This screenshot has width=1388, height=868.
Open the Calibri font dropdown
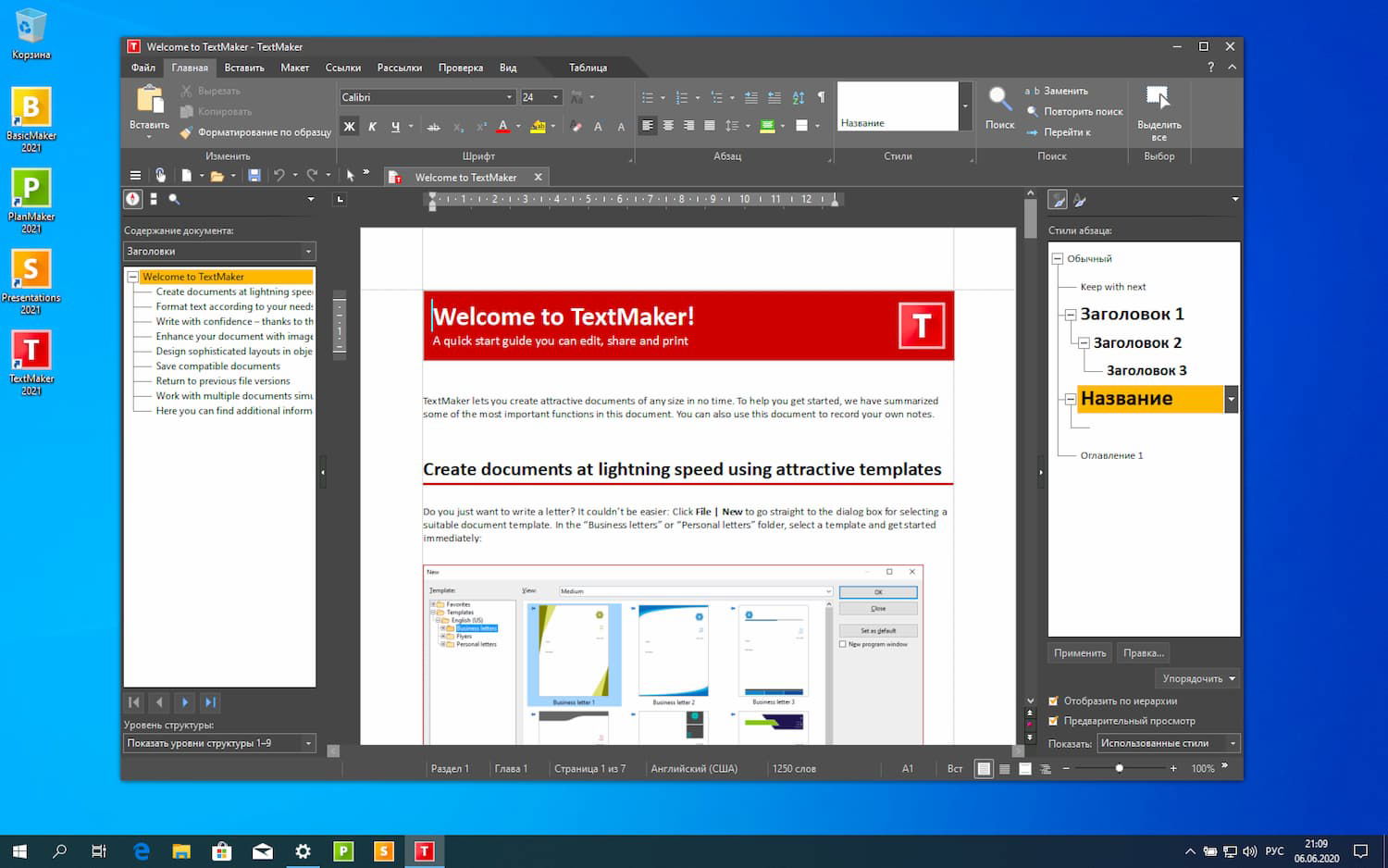tap(508, 96)
